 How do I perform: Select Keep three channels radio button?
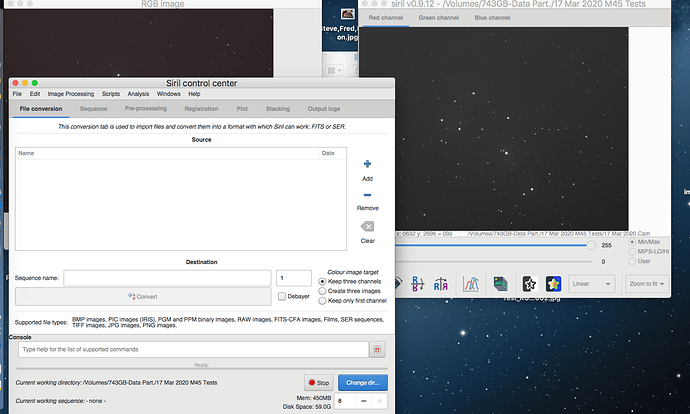[322, 282]
